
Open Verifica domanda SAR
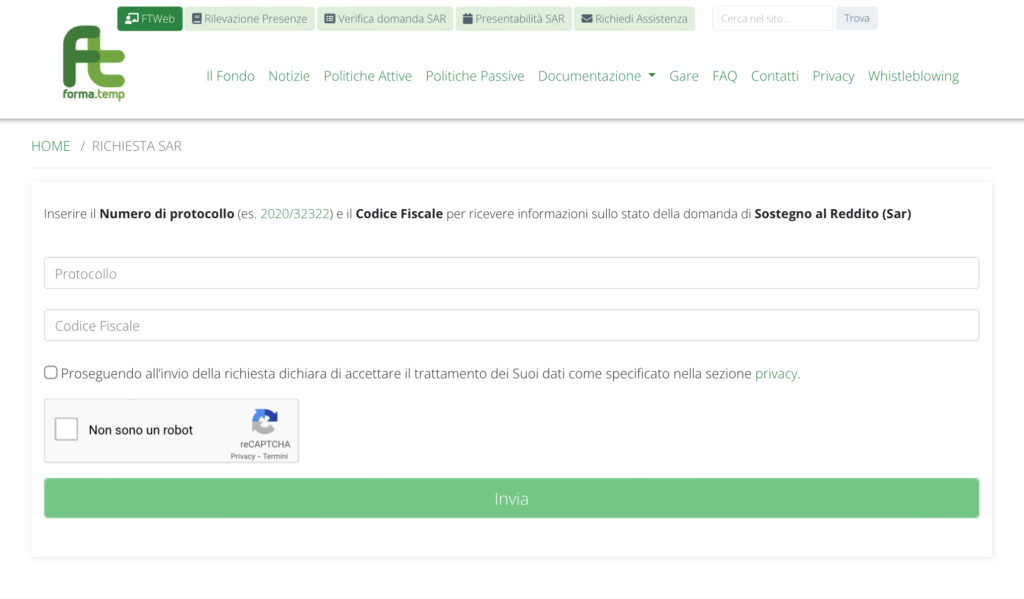tap(385, 18)
